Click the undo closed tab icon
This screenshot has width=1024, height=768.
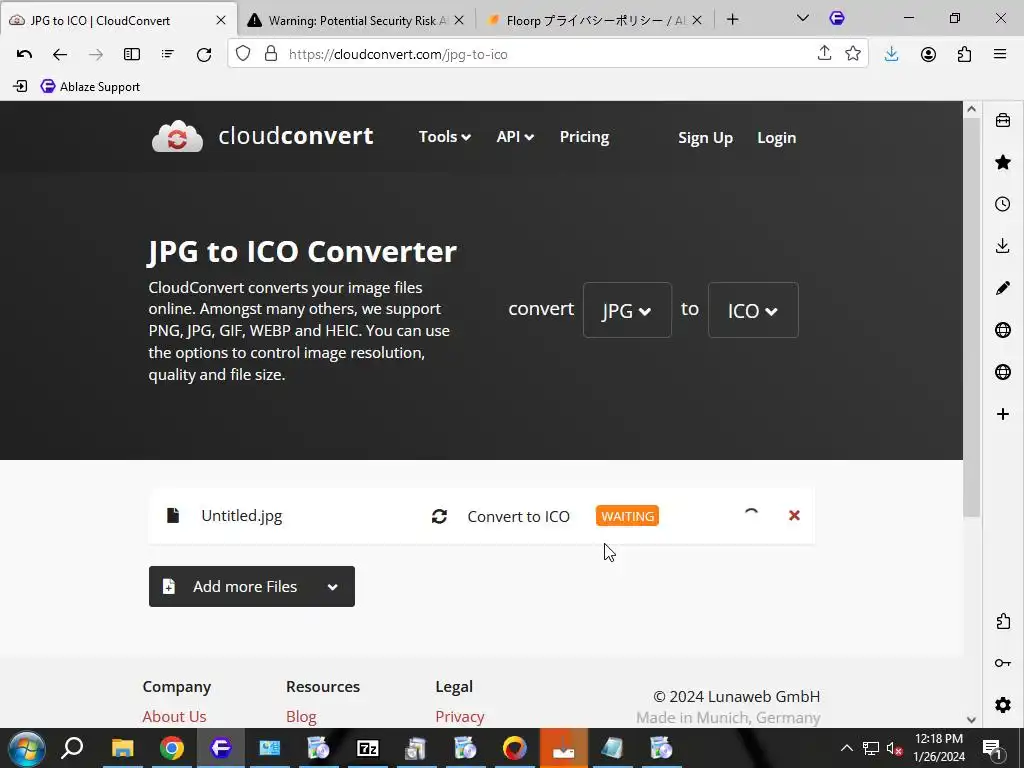(24, 54)
